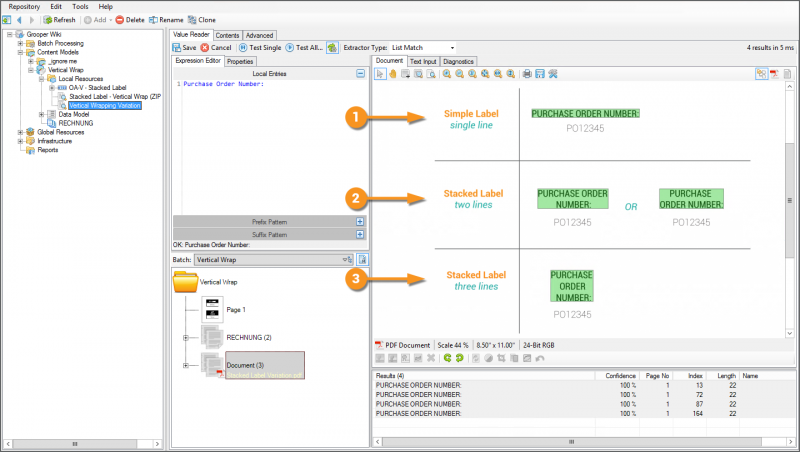Open the Tools menu
Image resolution: width=800 pixels, height=452 pixels.
80,6
